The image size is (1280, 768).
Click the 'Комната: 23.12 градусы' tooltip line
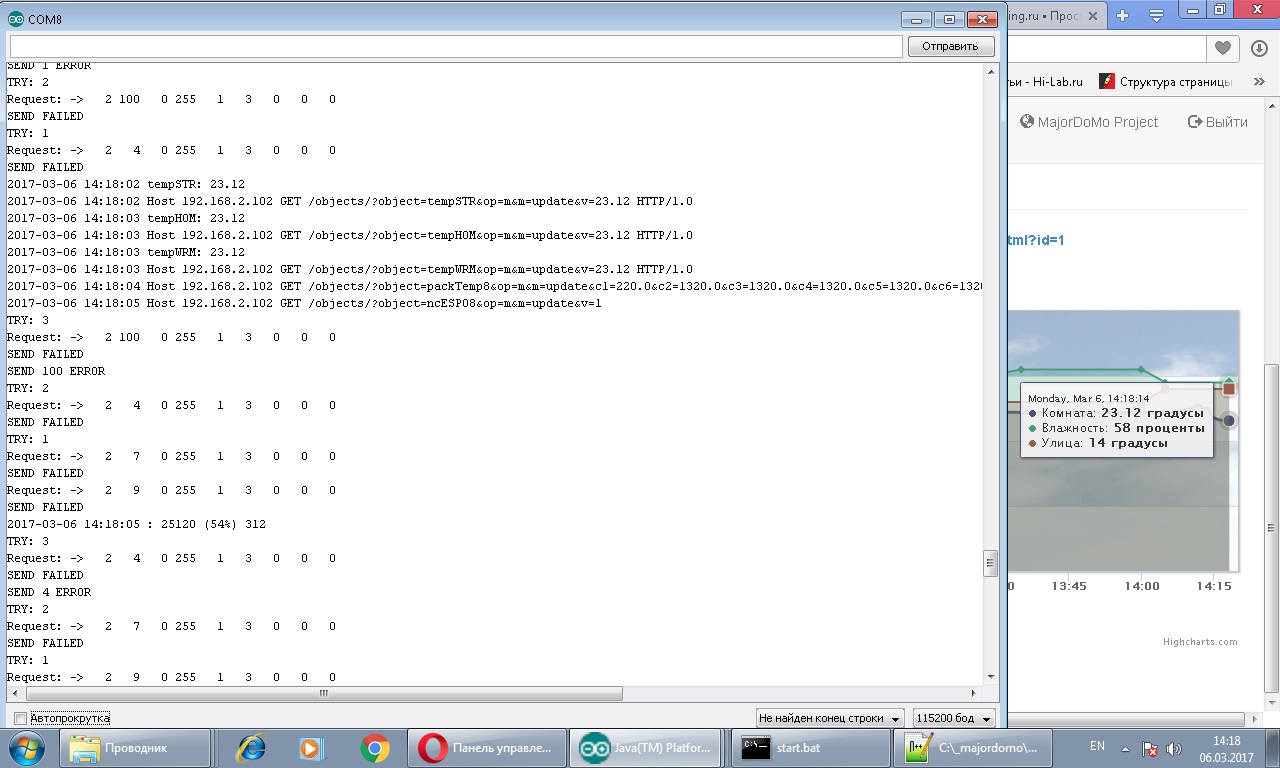[x=1116, y=413]
